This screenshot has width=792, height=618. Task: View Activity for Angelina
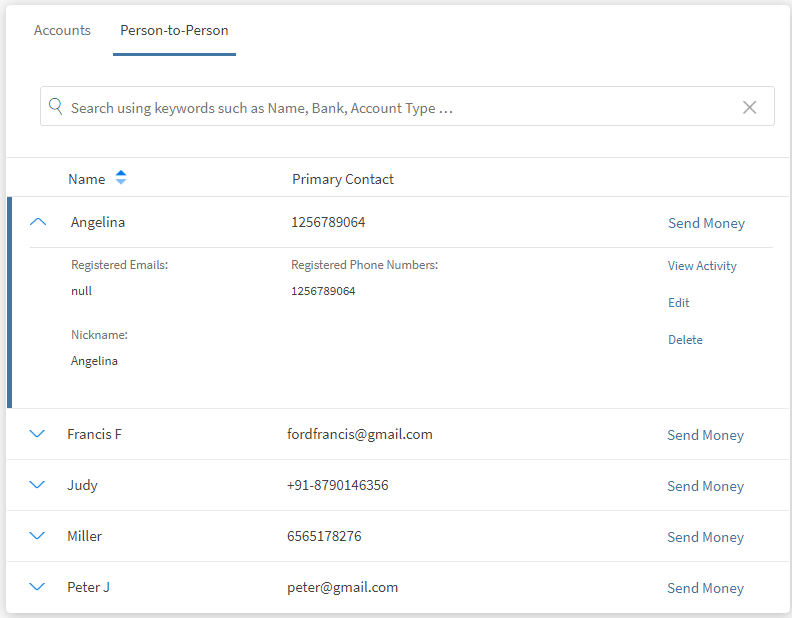[702, 266]
